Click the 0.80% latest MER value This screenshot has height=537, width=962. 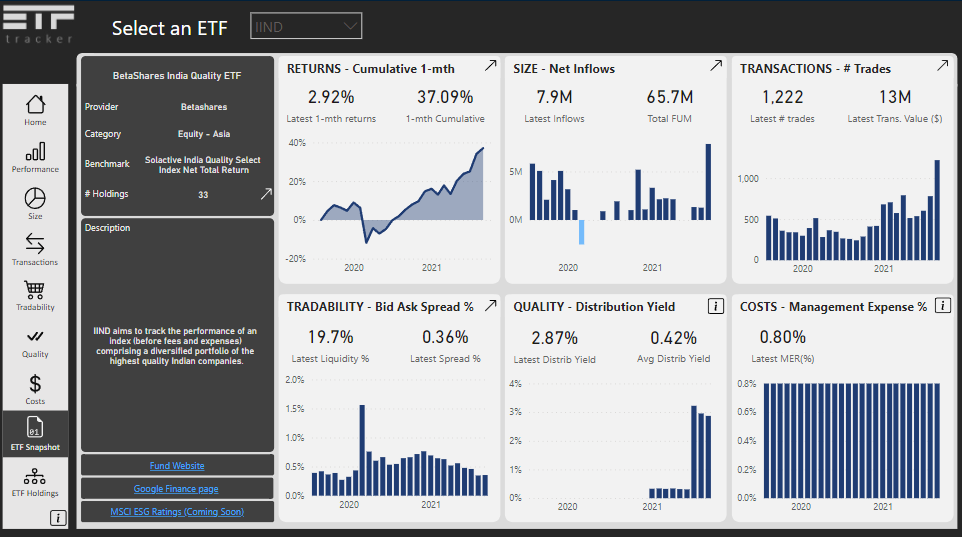coord(782,338)
